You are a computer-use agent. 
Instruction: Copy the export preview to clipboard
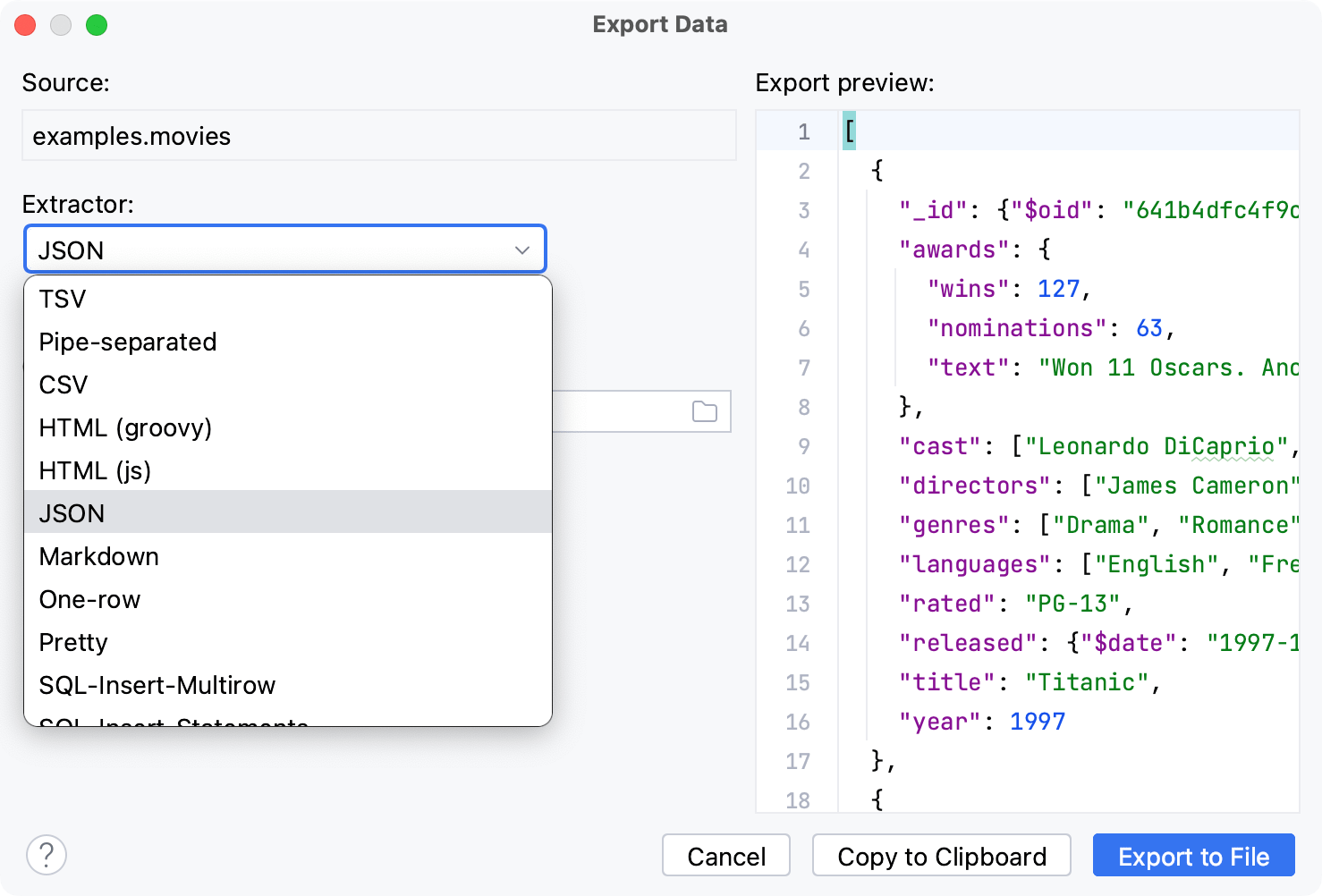(x=941, y=856)
